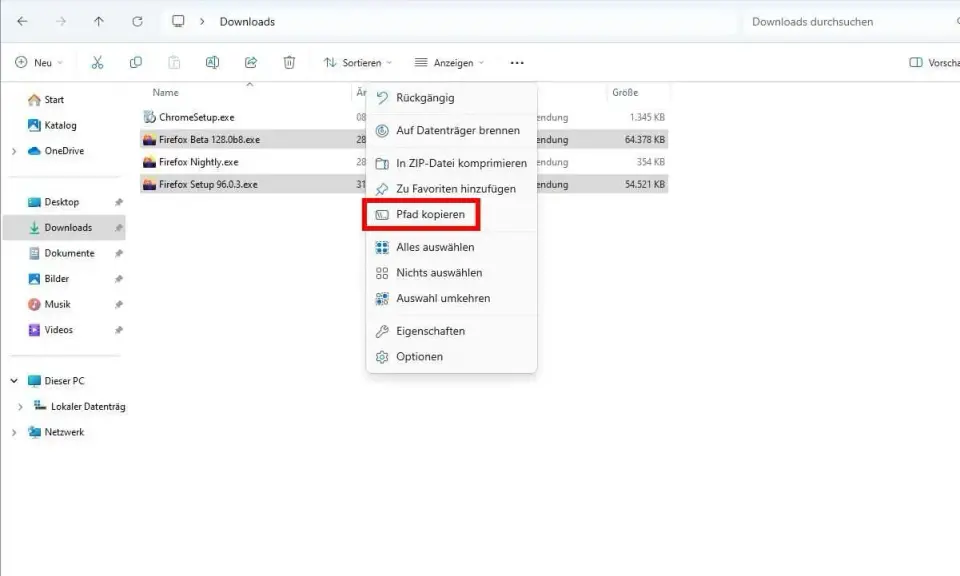This screenshot has height=576, width=960.
Task: Go back with the left arrow
Action: (x=22, y=21)
